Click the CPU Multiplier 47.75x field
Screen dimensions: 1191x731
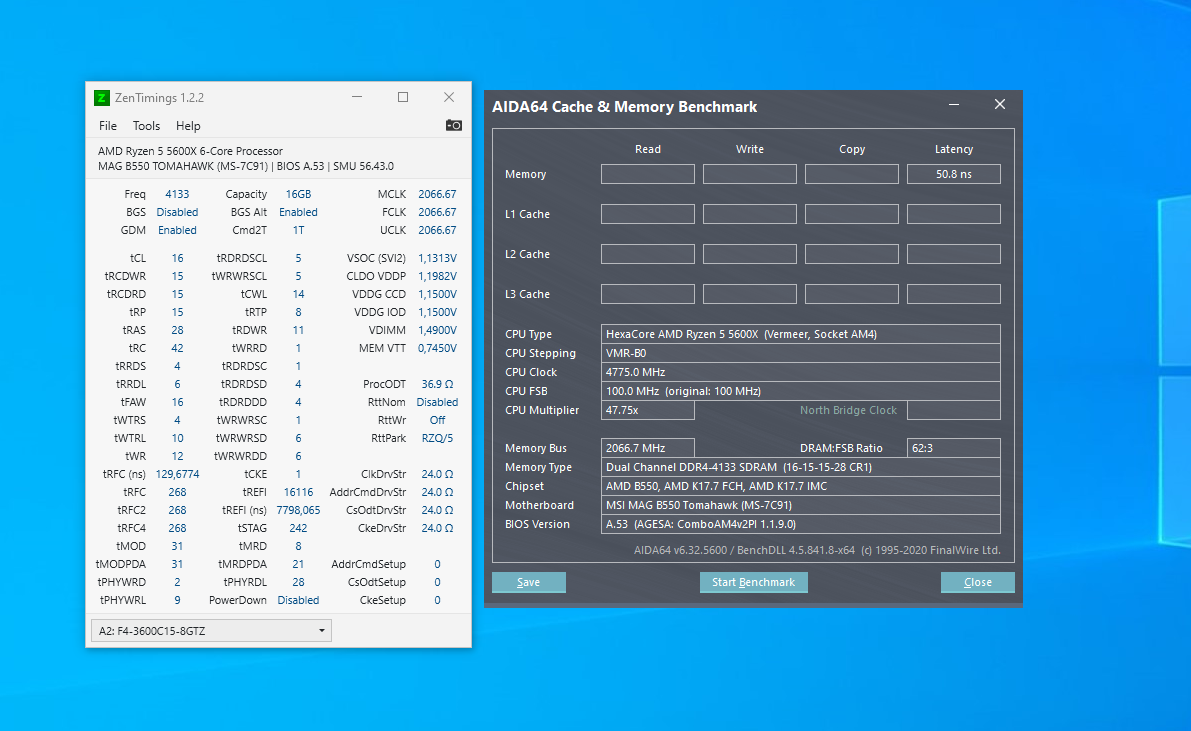(x=648, y=410)
